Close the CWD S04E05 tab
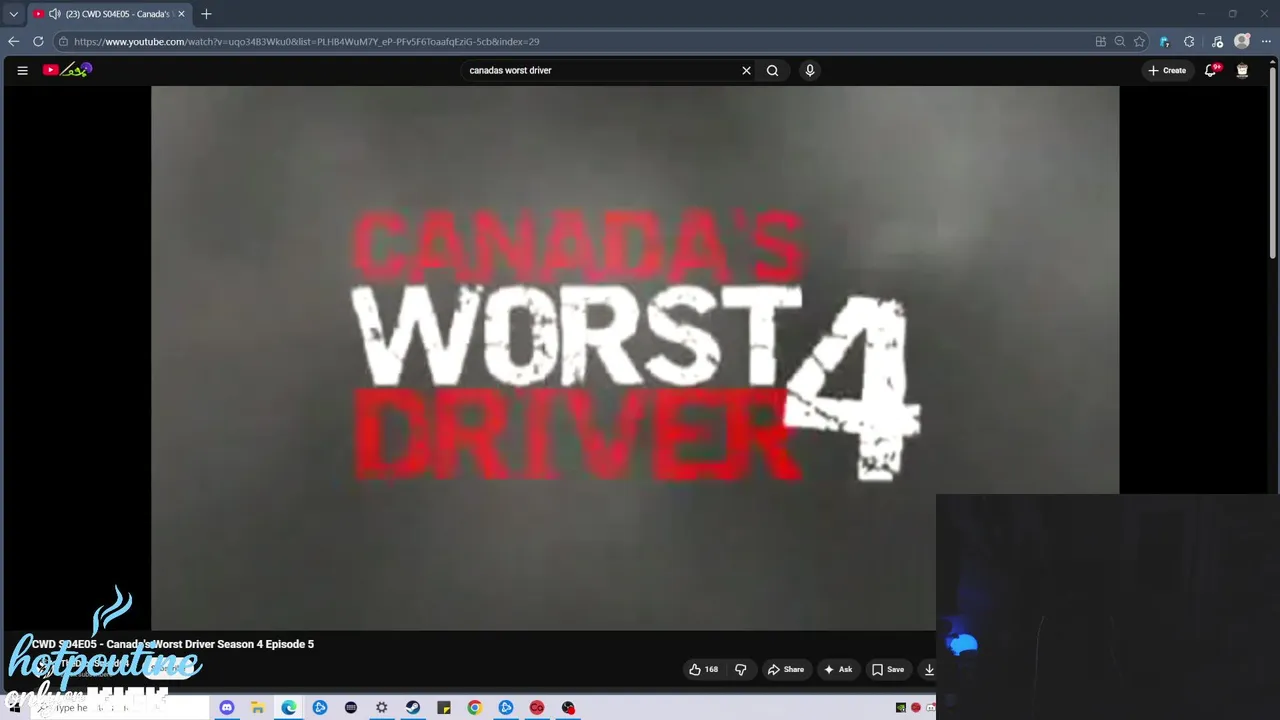This screenshot has height=720, width=1280. tap(181, 14)
